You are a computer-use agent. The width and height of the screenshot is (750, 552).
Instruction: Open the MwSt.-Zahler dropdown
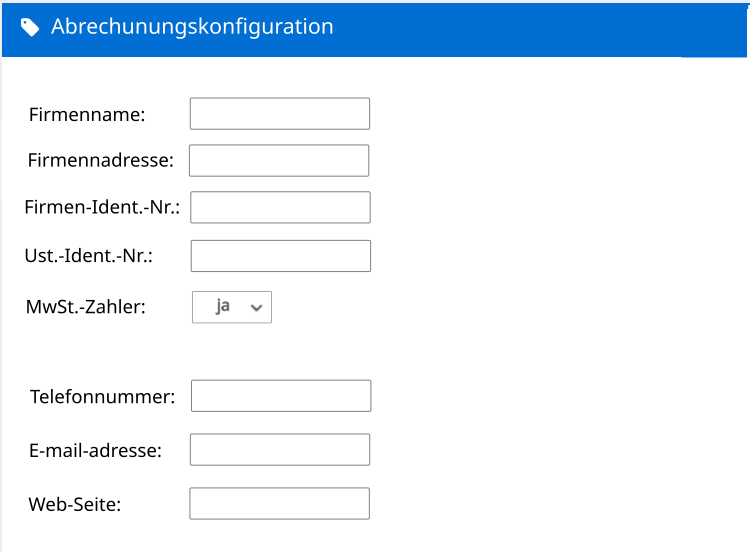[232, 307]
